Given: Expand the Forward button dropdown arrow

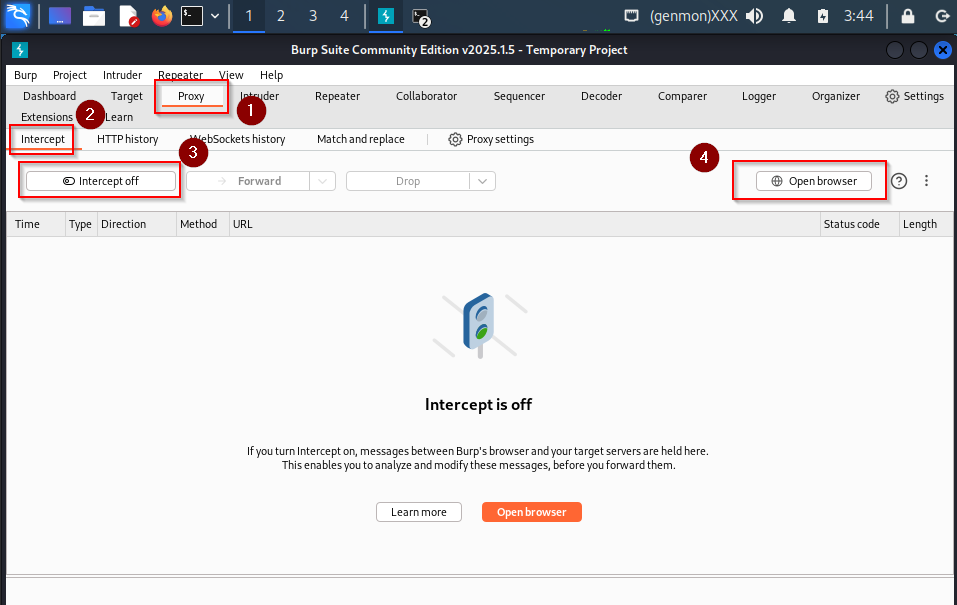Looking at the screenshot, I should point(323,181).
